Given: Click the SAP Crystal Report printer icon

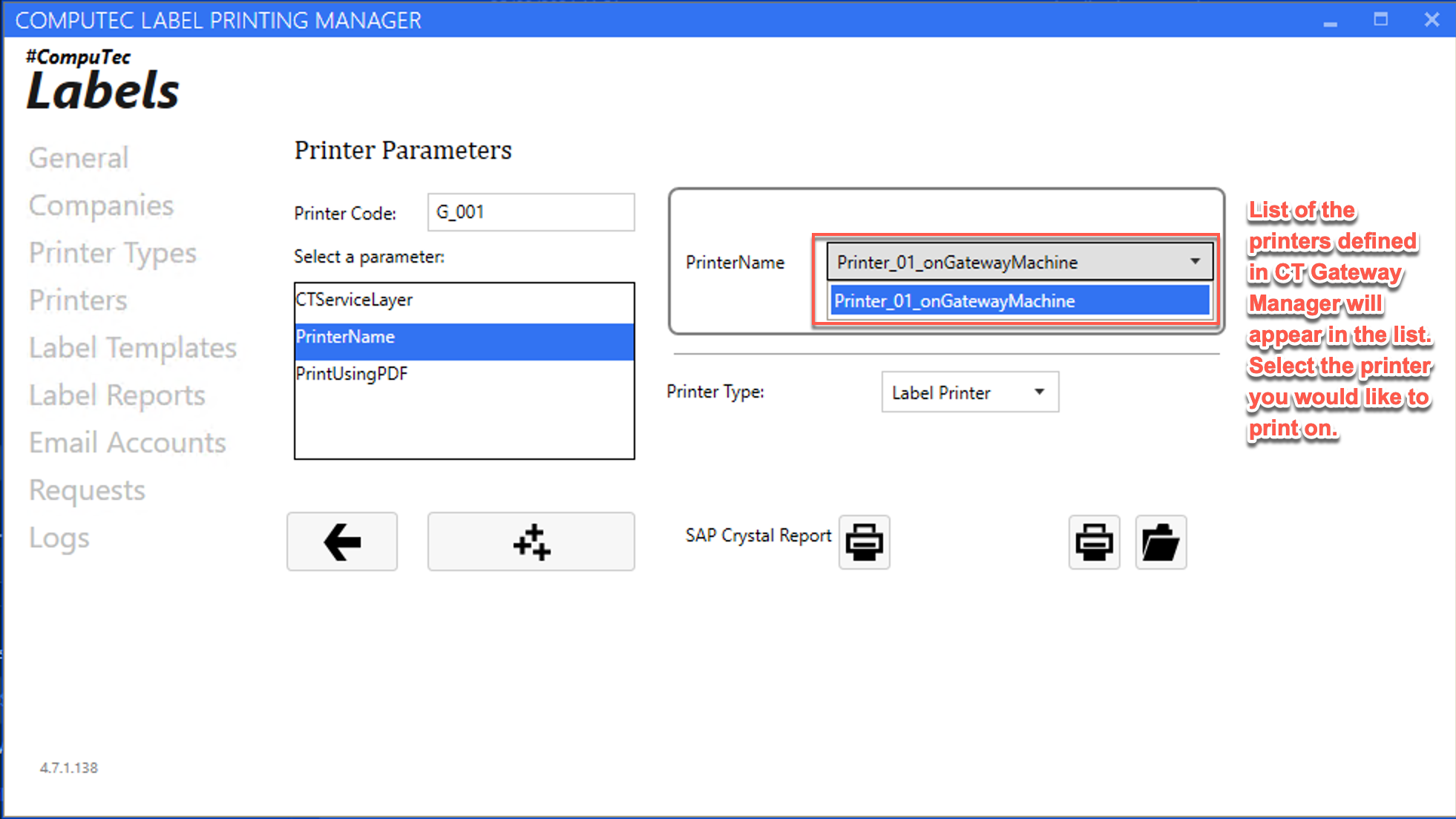Looking at the screenshot, I should coord(864,542).
